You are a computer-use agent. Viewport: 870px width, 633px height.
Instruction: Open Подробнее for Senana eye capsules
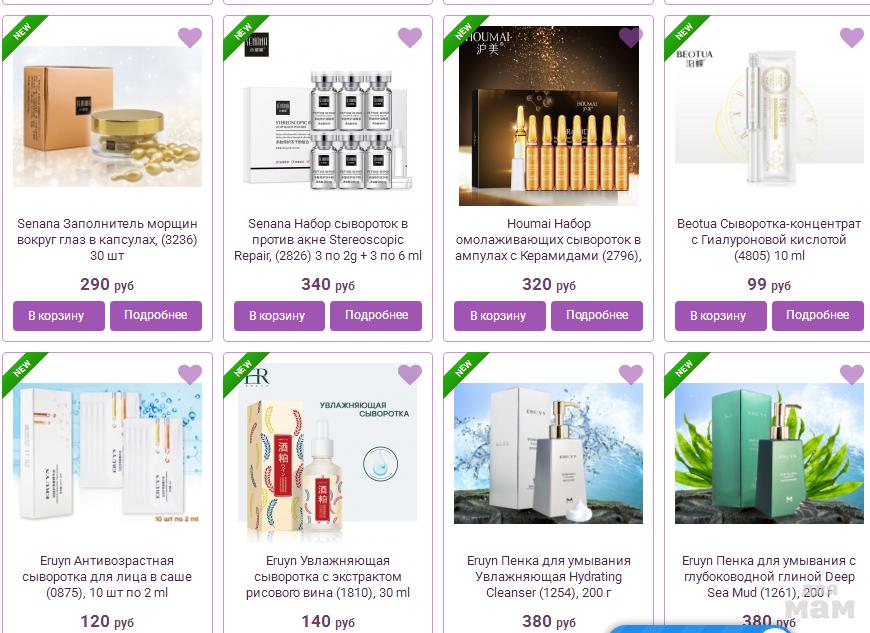156,316
